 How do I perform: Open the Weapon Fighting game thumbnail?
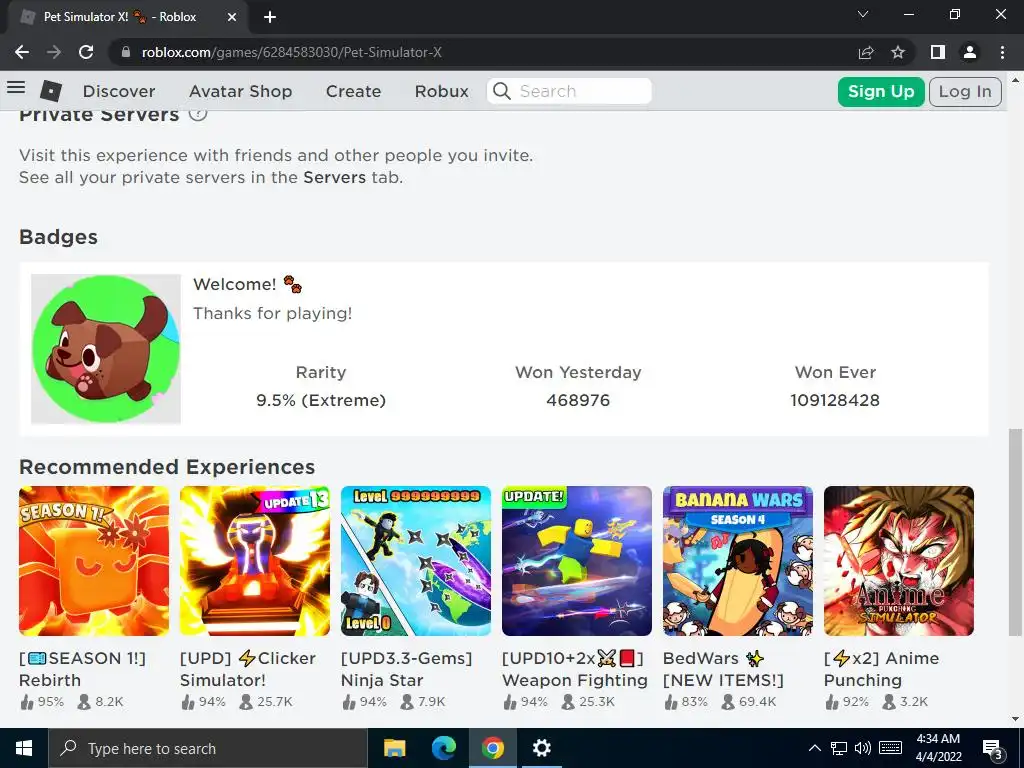point(577,561)
